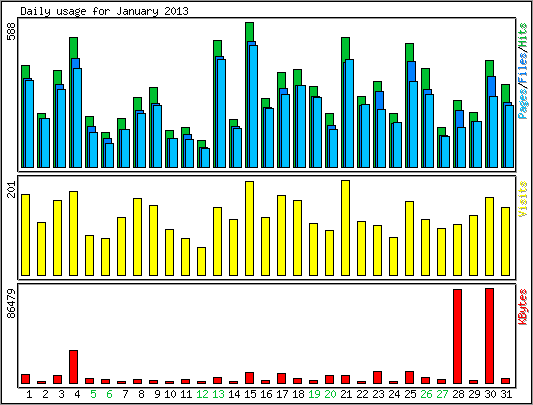Screen dimensions: 533x405
Task: Click day label '30' on the x-axis
Action: (490, 394)
